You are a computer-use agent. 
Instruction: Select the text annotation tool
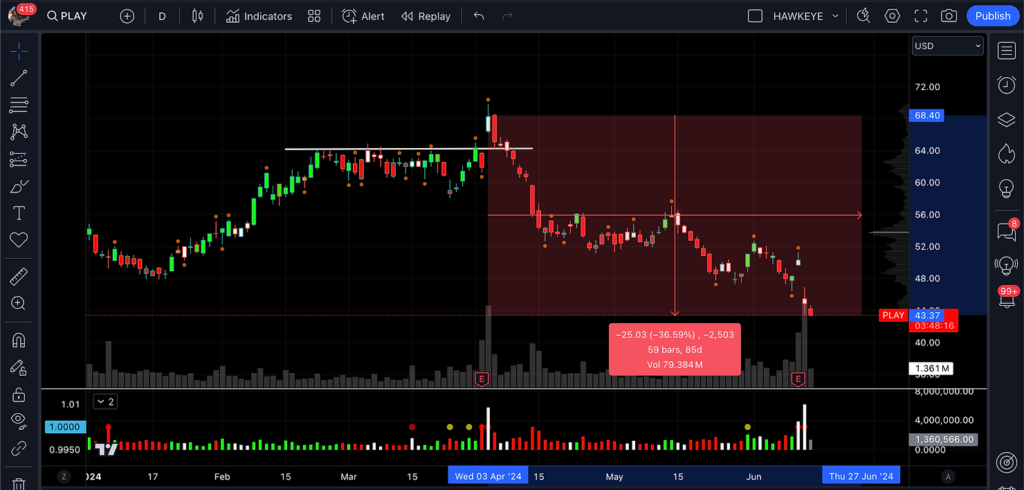pos(18,213)
